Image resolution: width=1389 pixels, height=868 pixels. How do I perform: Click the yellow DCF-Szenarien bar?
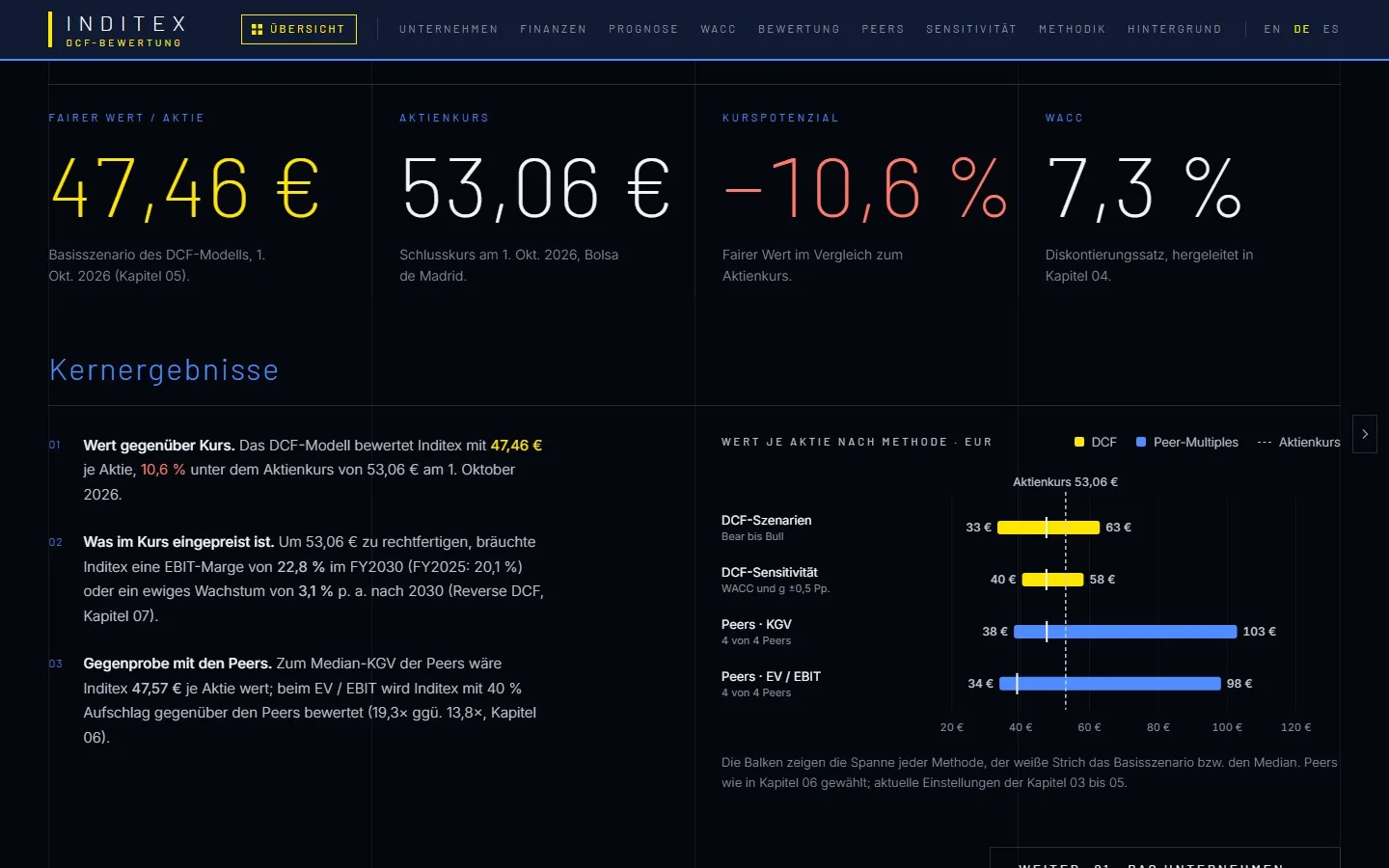click(1049, 528)
